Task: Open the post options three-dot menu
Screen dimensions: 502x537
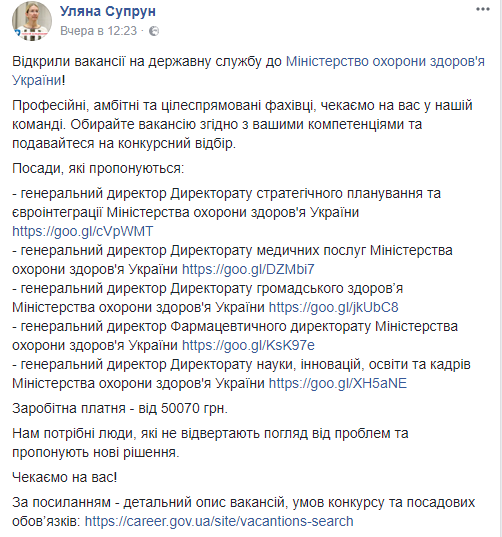Action: (483, 9)
